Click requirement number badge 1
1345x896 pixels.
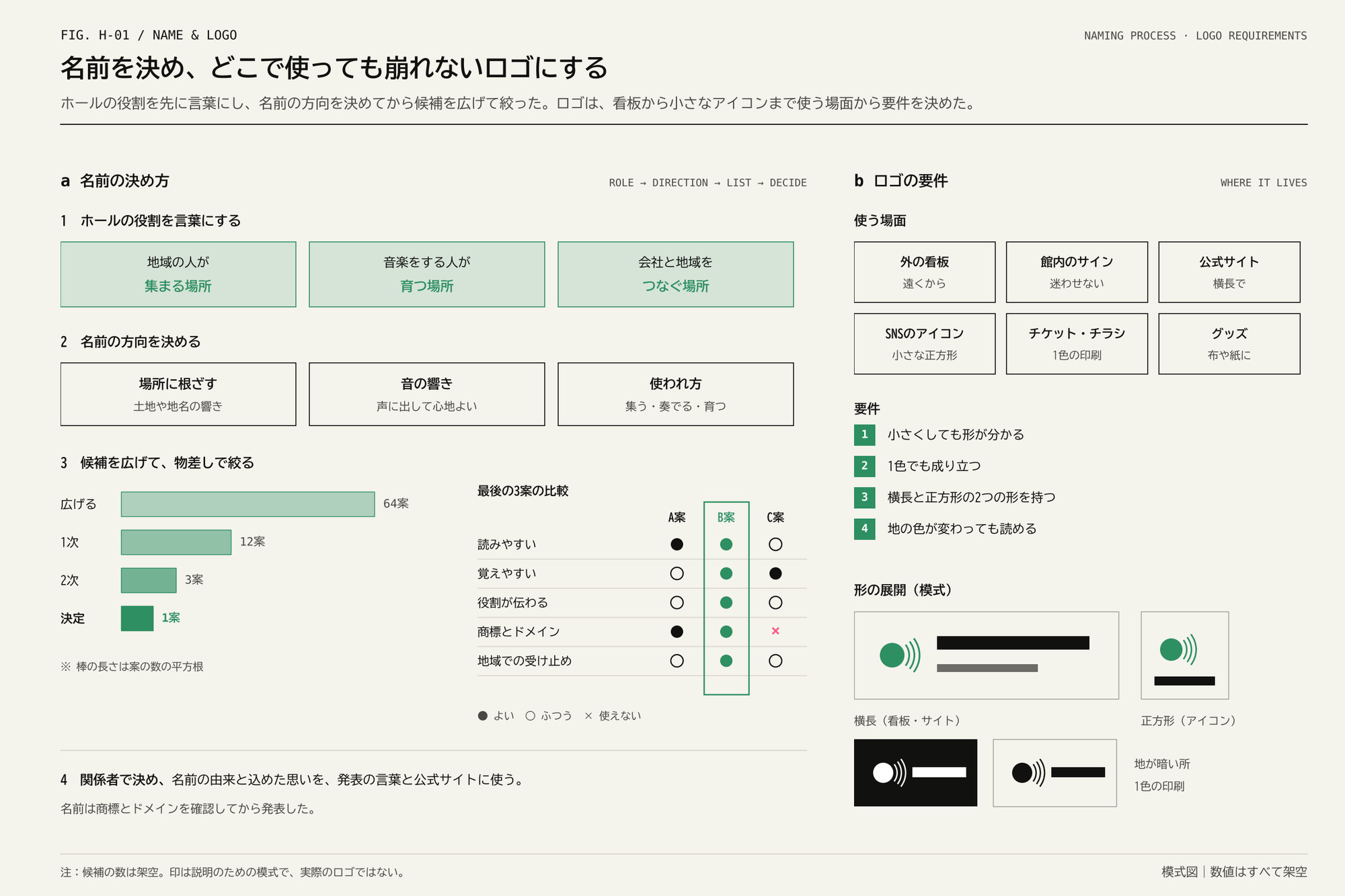pyautogui.click(x=865, y=435)
